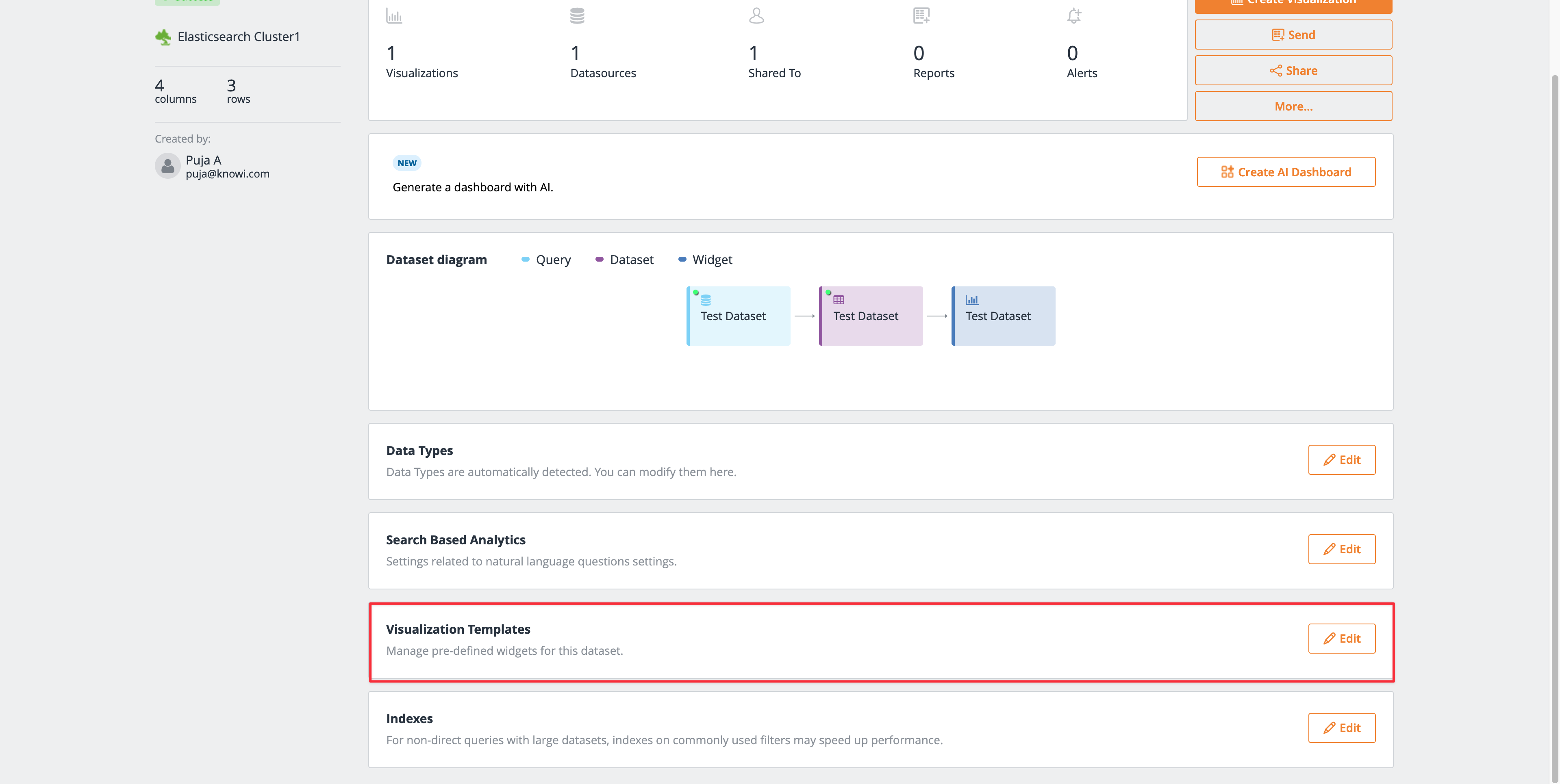
Task: Select the Search Based Analytics section heading
Action: tap(455, 539)
